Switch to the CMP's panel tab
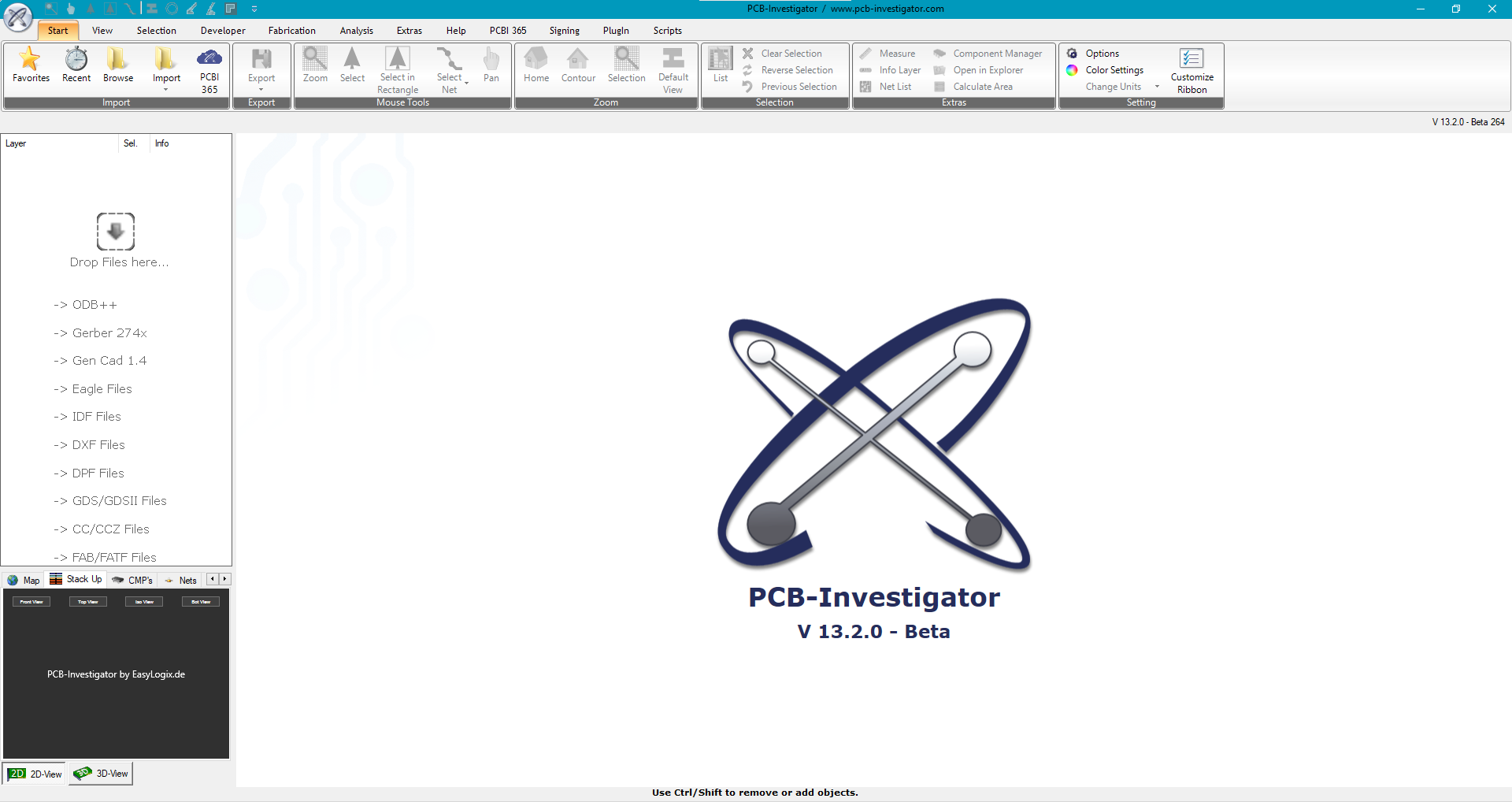Screen dimensions: 1512x802 click(132, 580)
